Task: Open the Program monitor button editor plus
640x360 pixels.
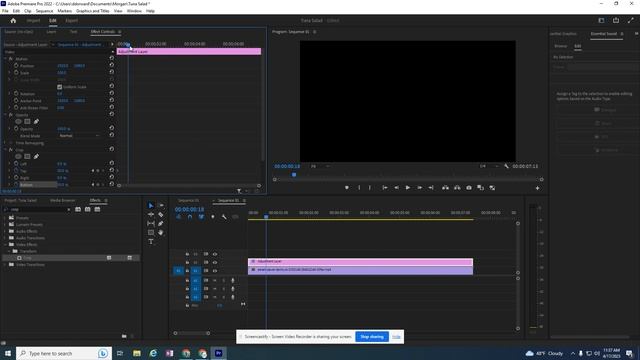Action: point(537,188)
